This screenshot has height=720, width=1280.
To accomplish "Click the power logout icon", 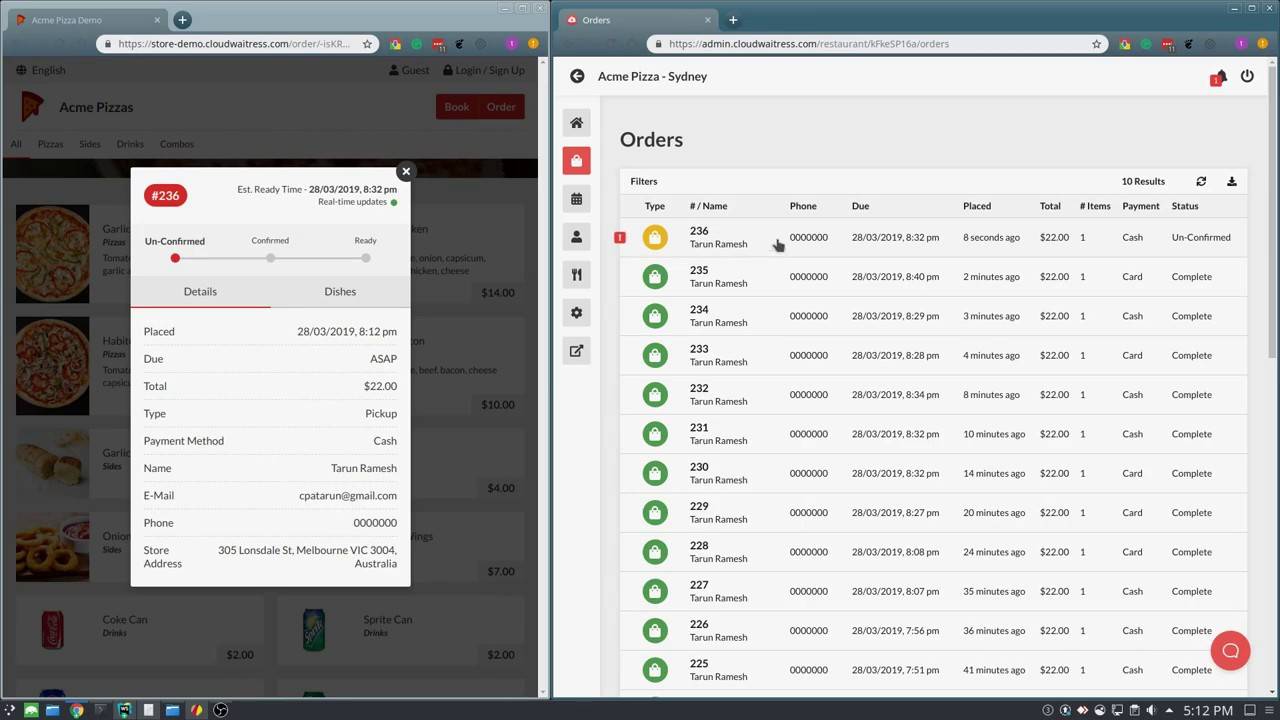I will (x=1247, y=76).
